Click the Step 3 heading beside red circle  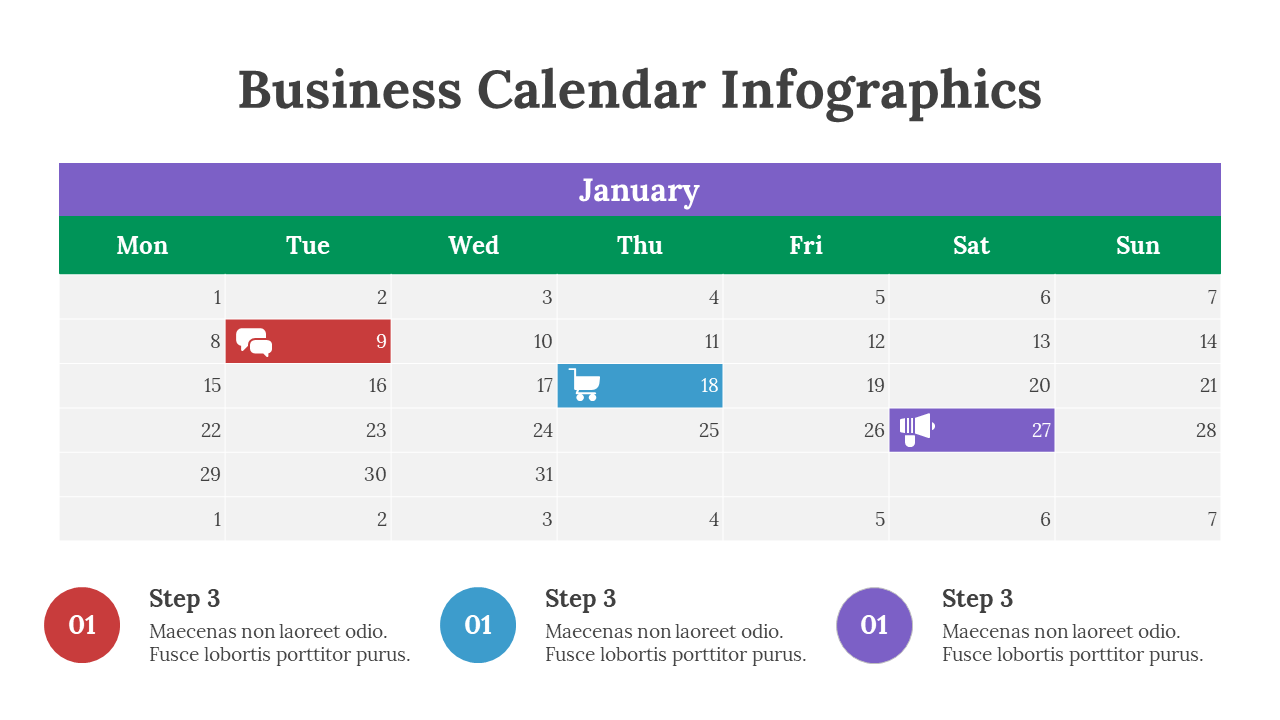[184, 599]
